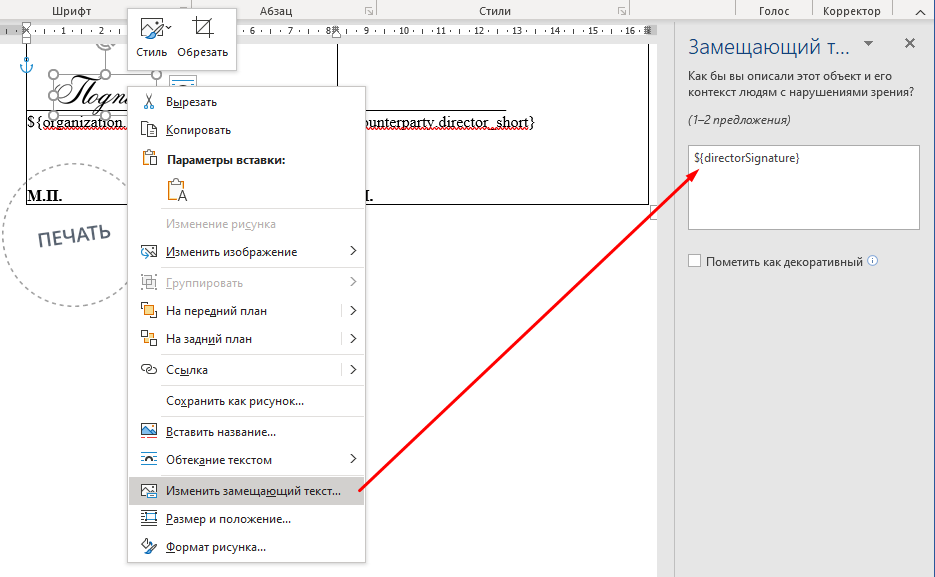This screenshot has height=577, width=935.
Task: Click Insert Caption (Вставить название)
Action: pyautogui.click(x=220, y=432)
